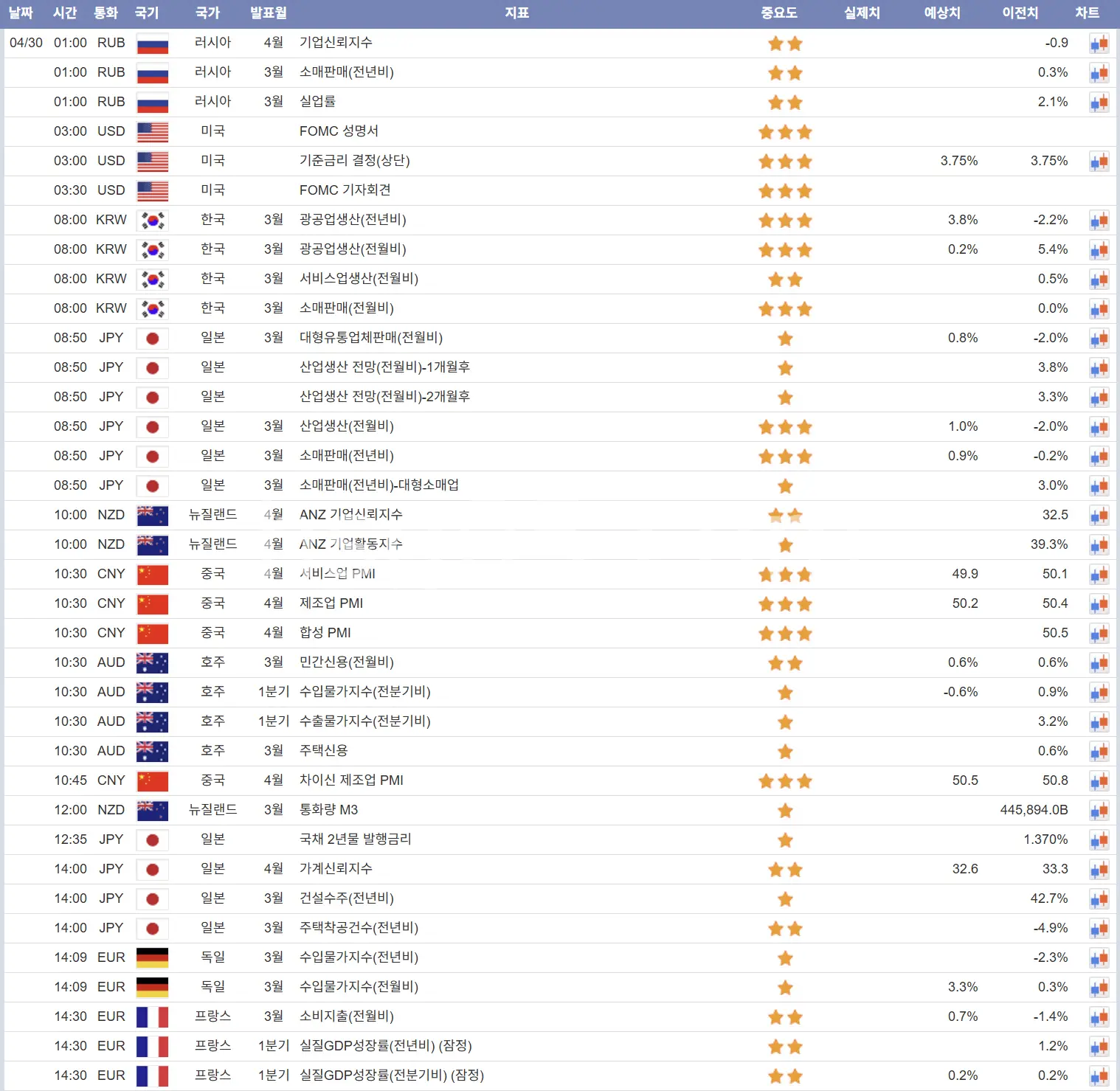The image size is (1120, 1091).
Task: View chart for 중국 제조업 PMI
Action: coord(1099,604)
